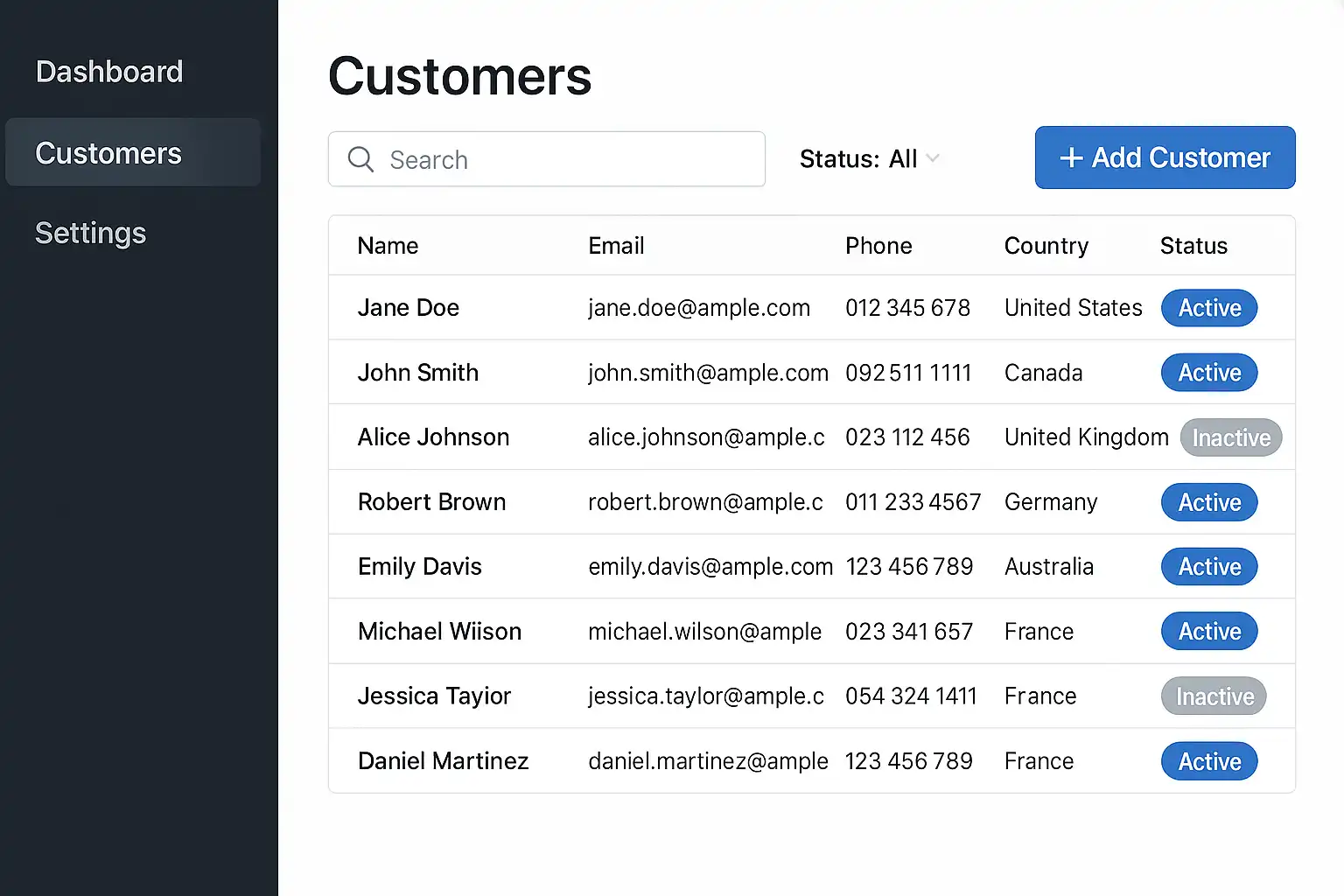This screenshot has height=896, width=1344.
Task: Click the magnifying glass search icon
Action: pyautogui.click(x=360, y=159)
